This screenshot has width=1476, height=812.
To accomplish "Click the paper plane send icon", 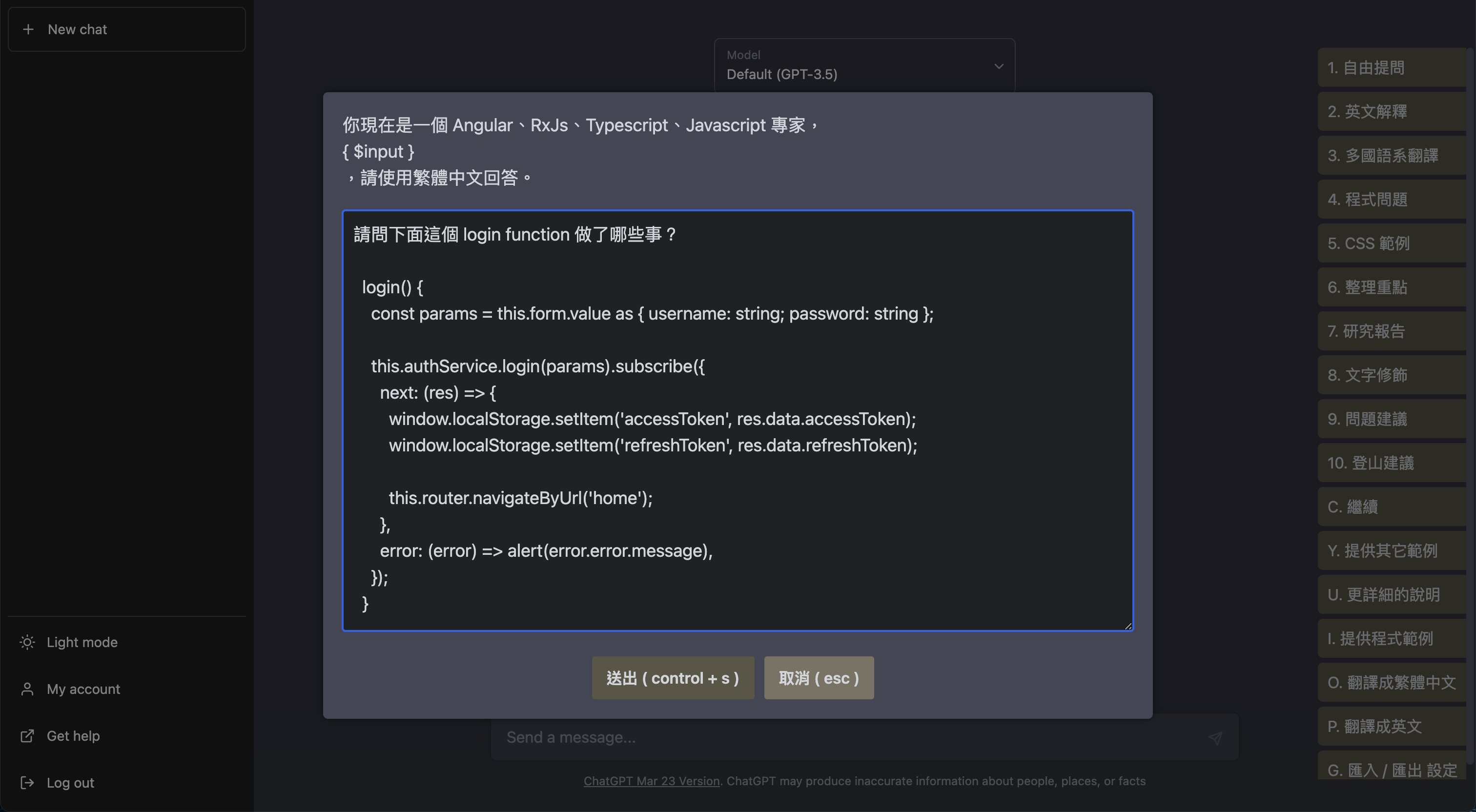I will (1215, 738).
